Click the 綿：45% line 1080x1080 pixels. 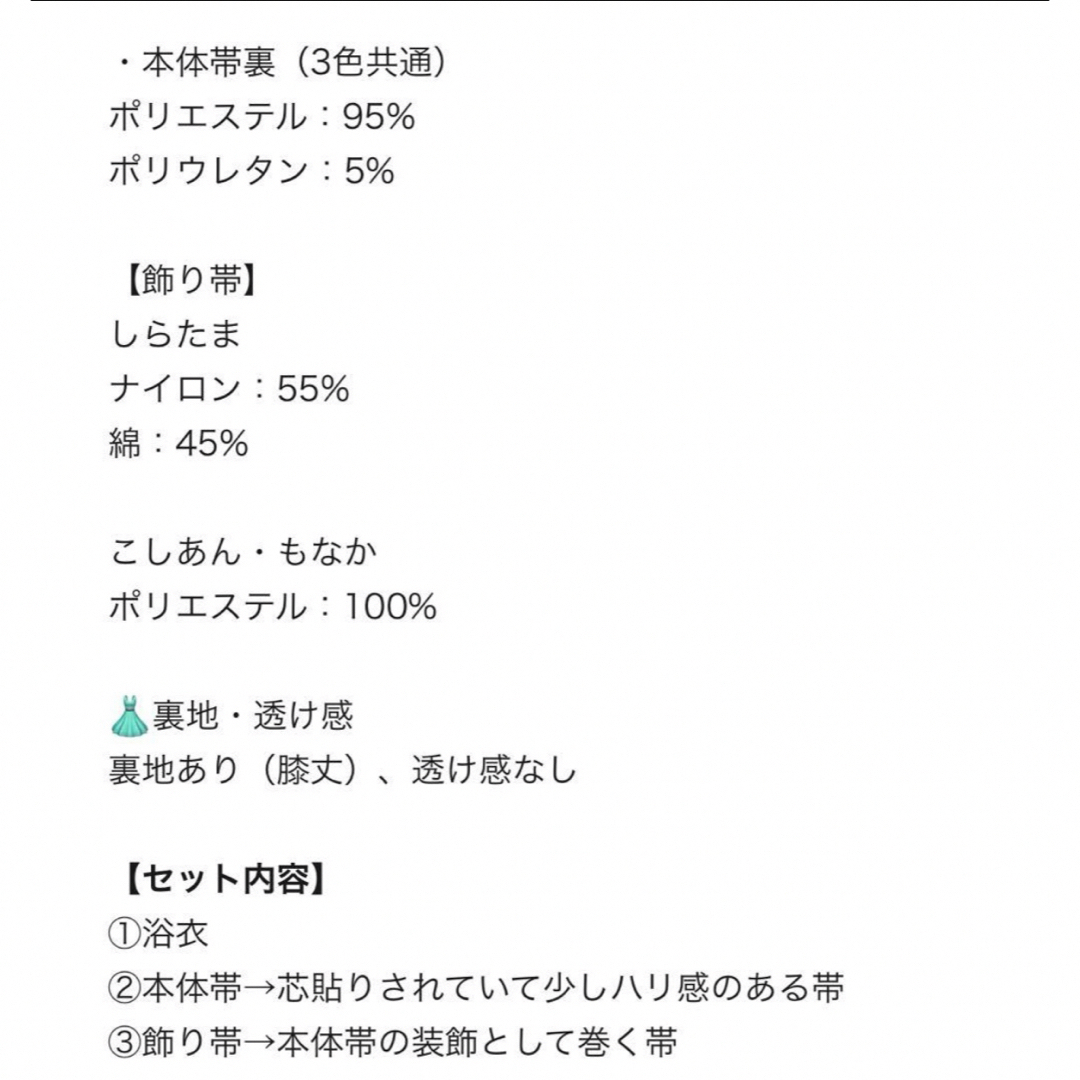tap(178, 443)
